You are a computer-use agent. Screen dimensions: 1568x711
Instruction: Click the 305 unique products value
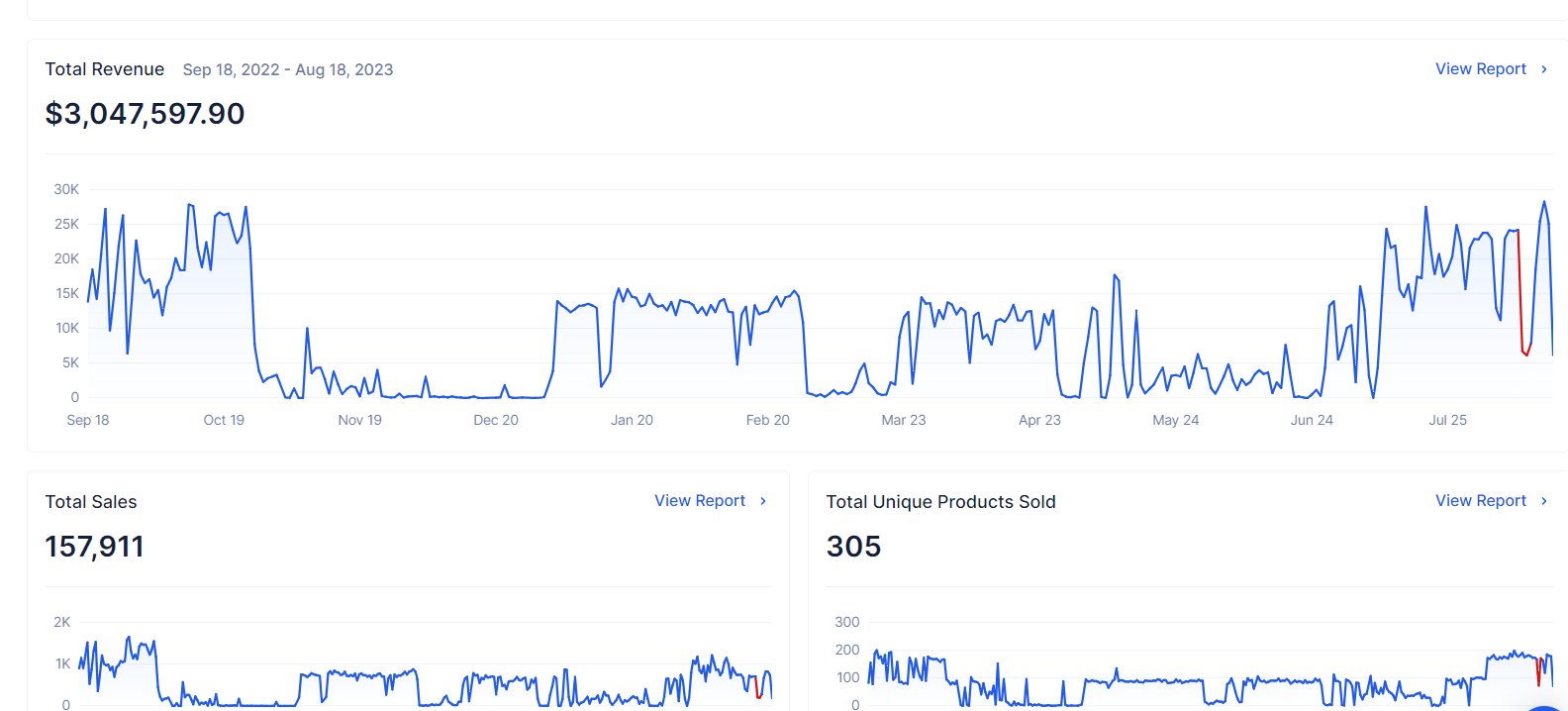tap(853, 547)
